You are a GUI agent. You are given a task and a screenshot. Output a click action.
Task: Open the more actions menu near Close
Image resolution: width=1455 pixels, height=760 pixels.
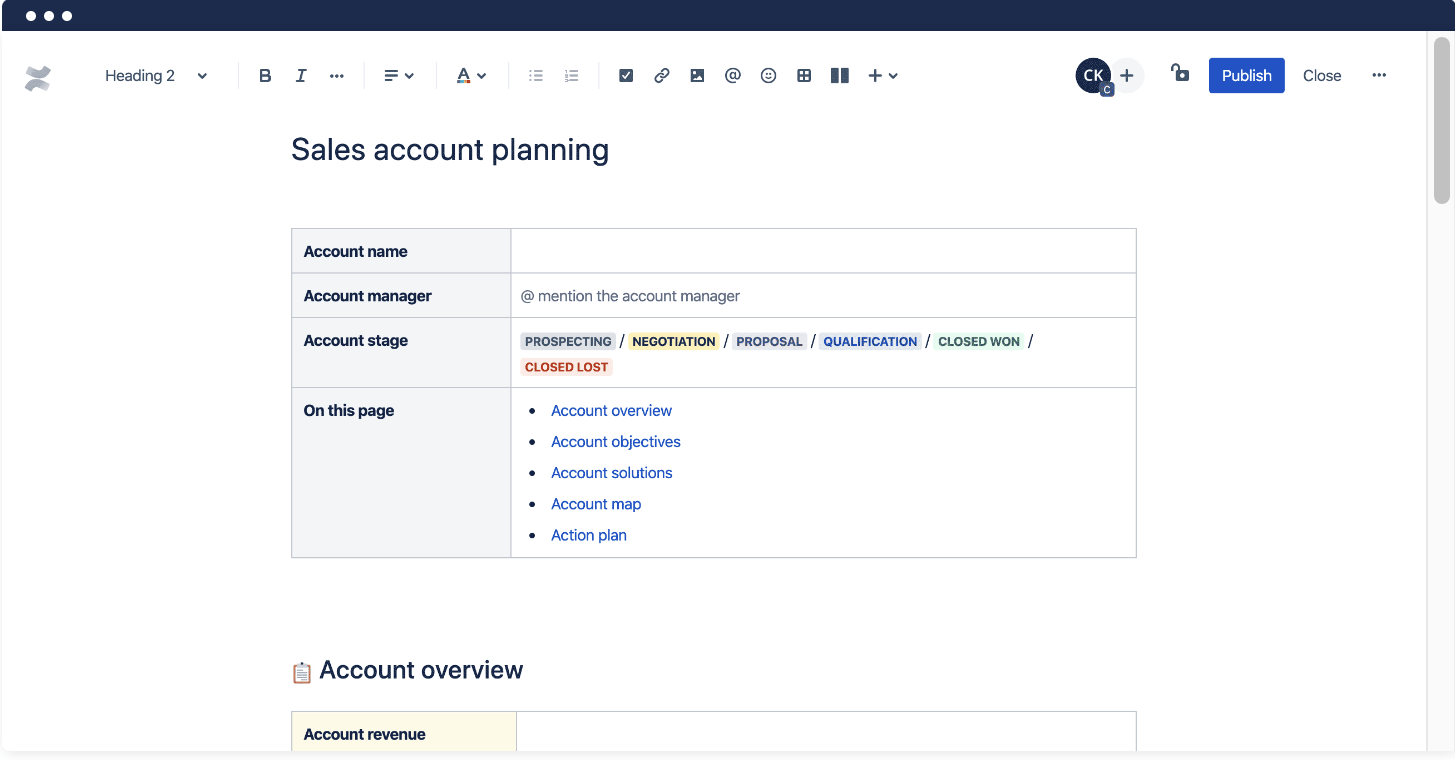(1379, 75)
